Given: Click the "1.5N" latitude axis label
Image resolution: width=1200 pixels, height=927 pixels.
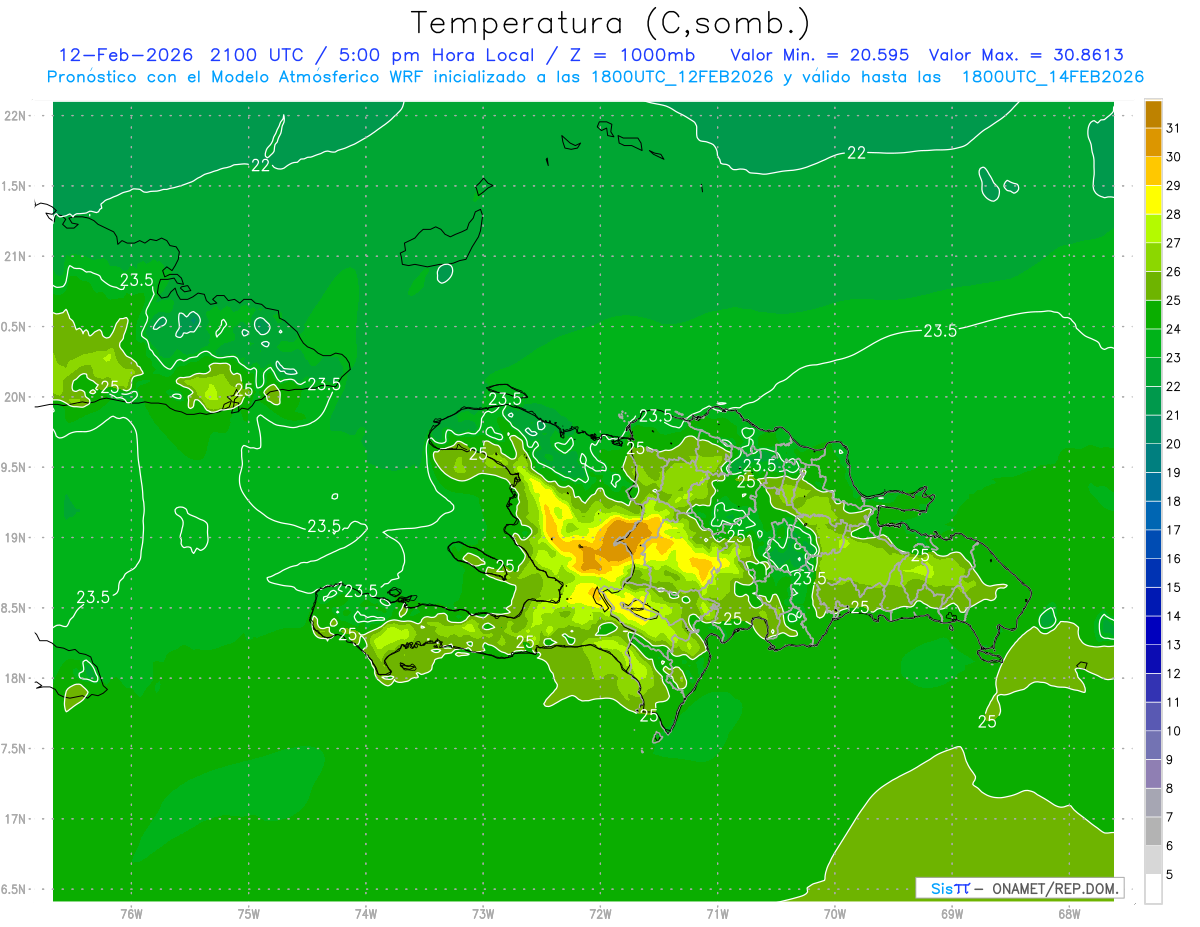Looking at the screenshot, I should [15, 186].
